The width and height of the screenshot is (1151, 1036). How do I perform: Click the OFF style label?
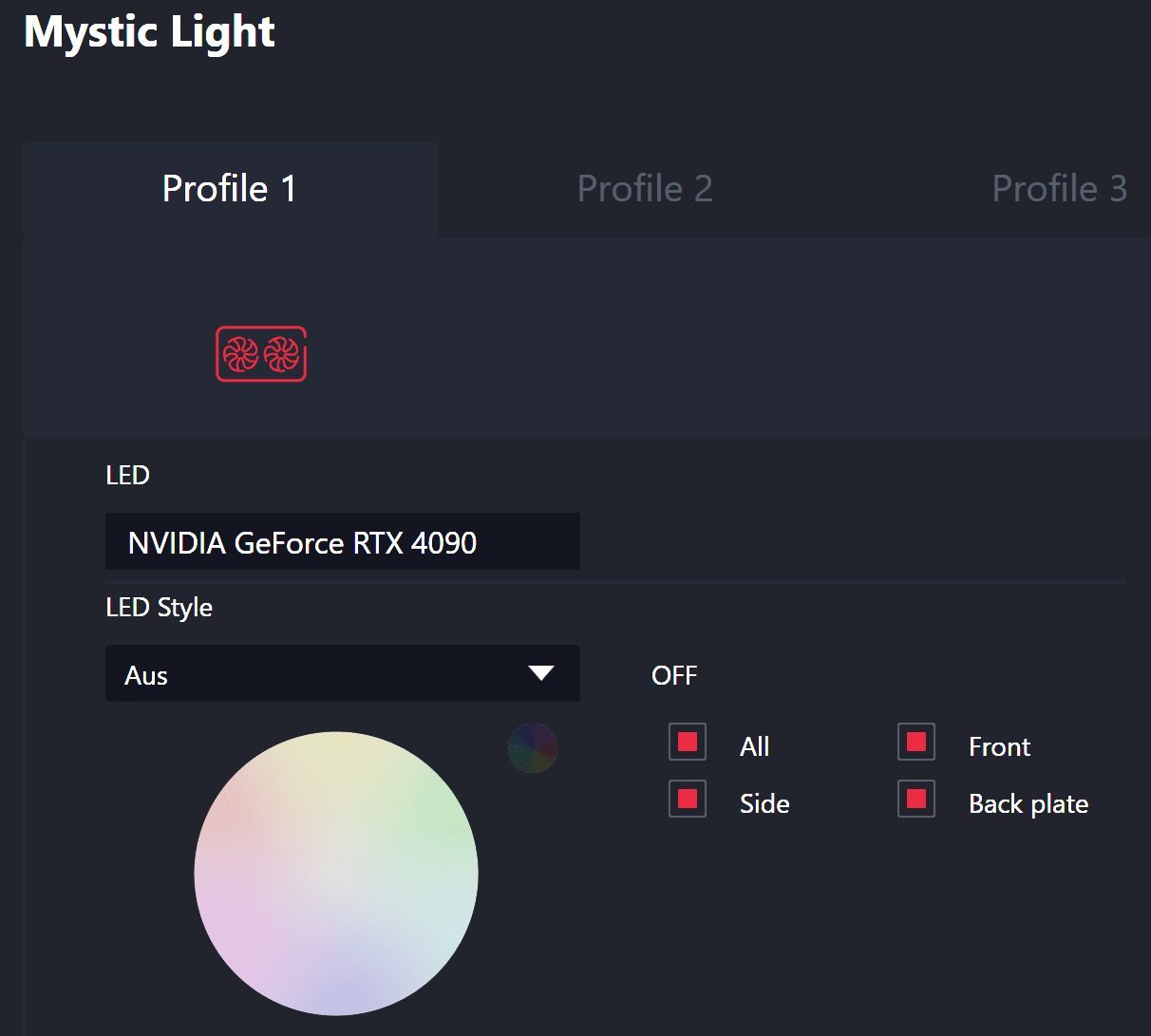[674, 675]
